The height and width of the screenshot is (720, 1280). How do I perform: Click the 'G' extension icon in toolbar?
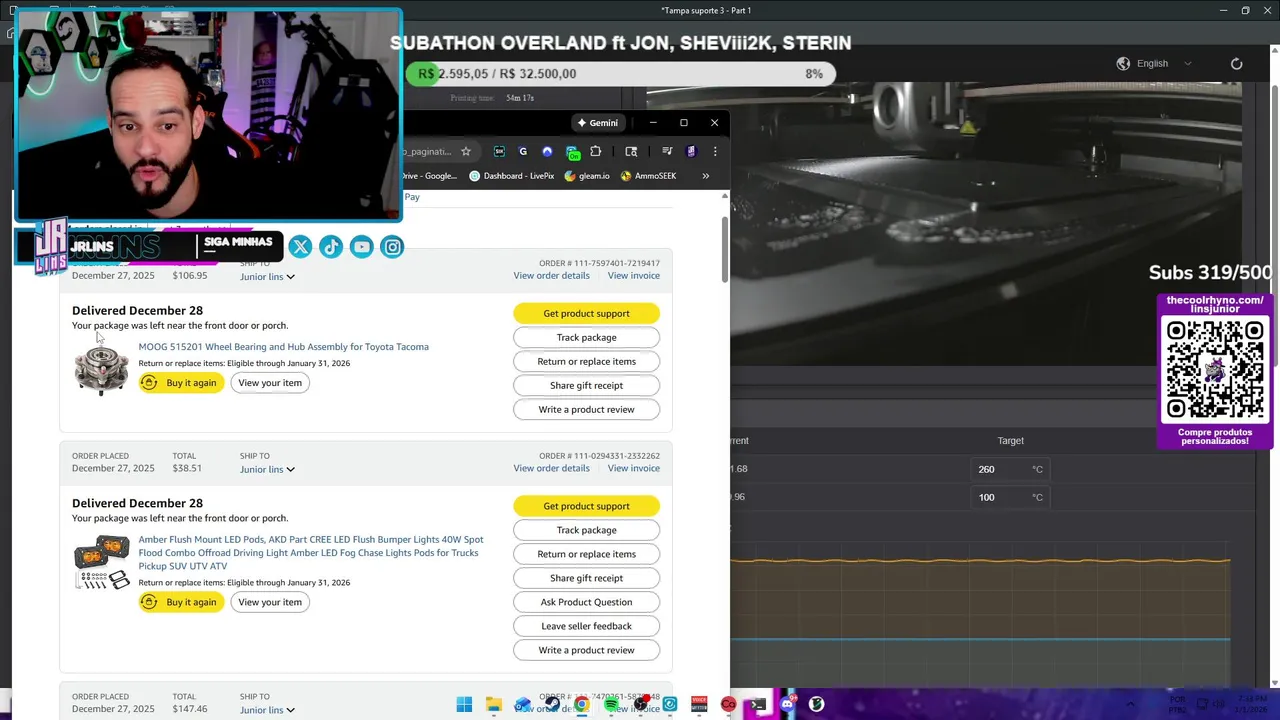[523, 151]
